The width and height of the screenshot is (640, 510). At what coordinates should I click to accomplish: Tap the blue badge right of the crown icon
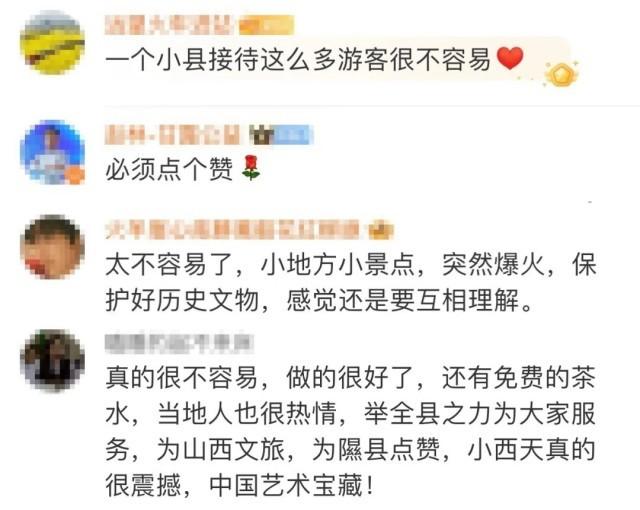(292, 135)
